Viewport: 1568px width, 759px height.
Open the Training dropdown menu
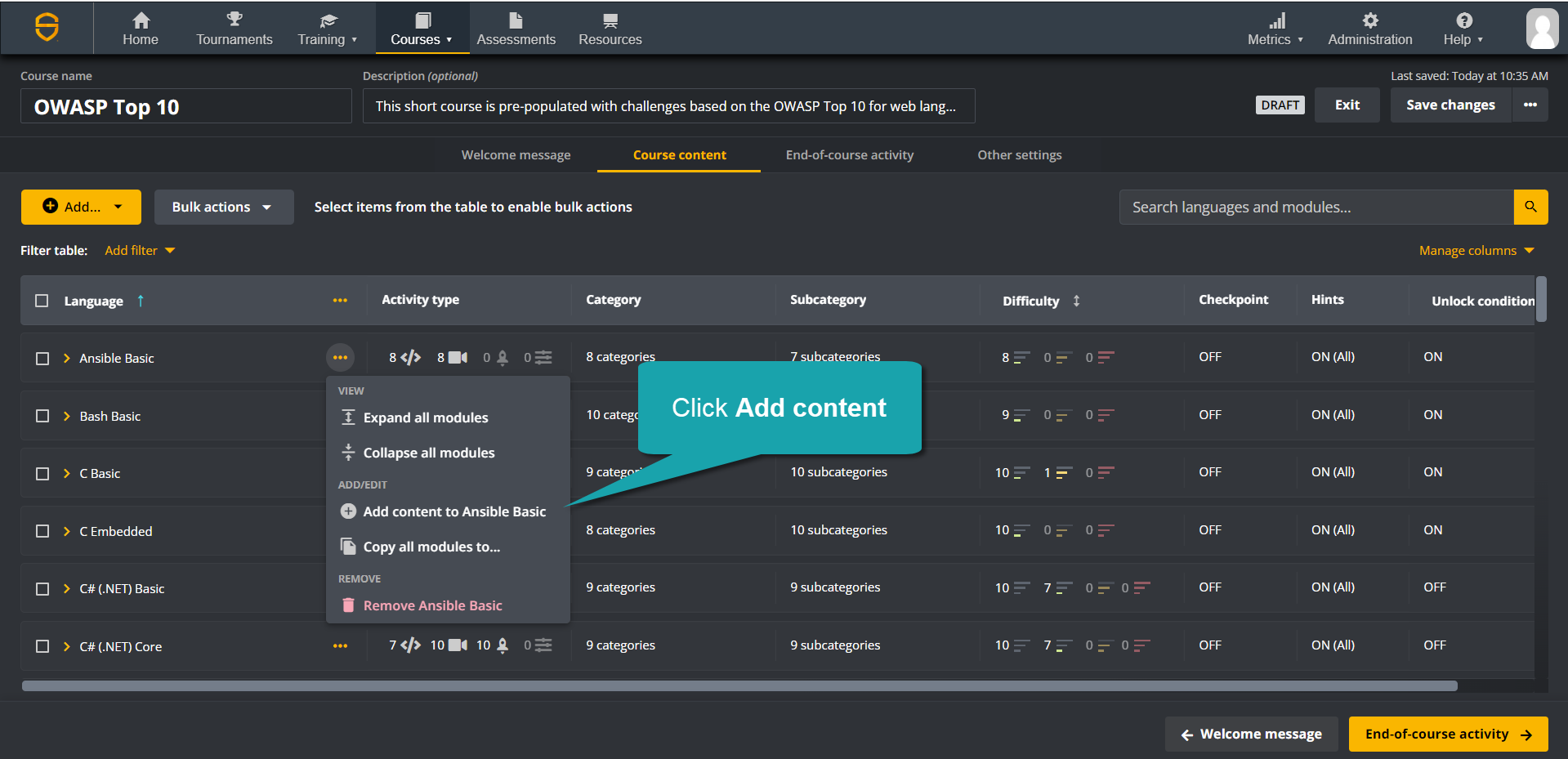(328, 29)
